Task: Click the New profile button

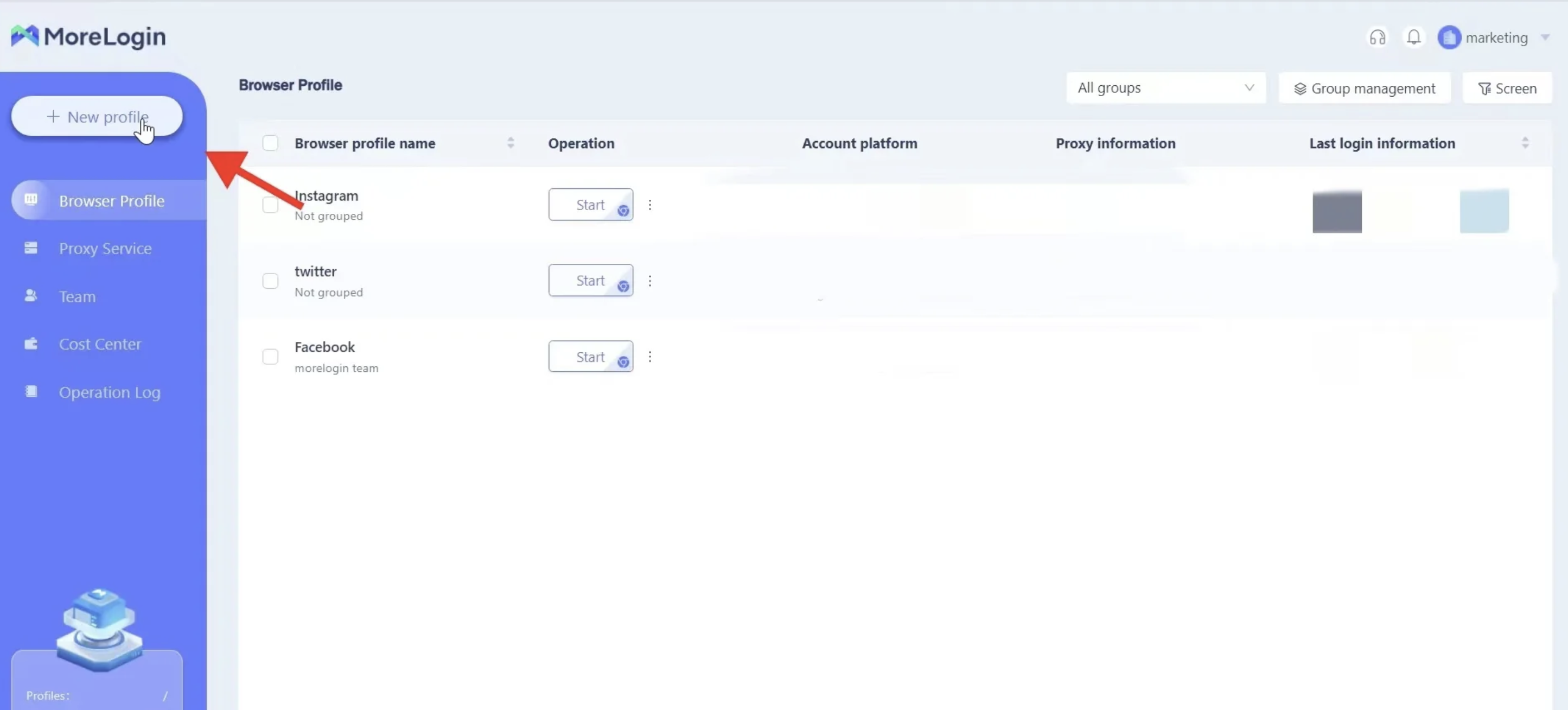Action: tap(97, 116)
